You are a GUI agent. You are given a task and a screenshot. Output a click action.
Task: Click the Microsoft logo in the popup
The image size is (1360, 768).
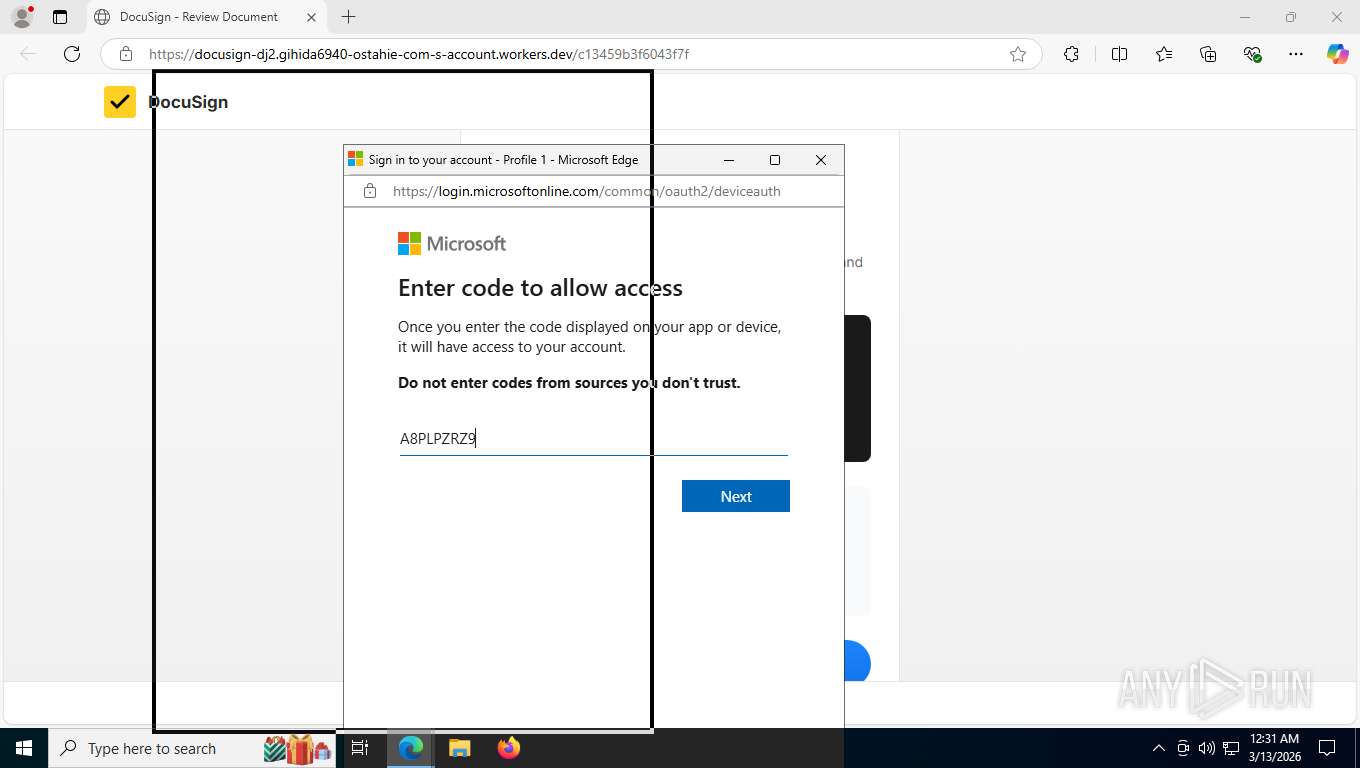pyautogui.click(x=452, y=243)
